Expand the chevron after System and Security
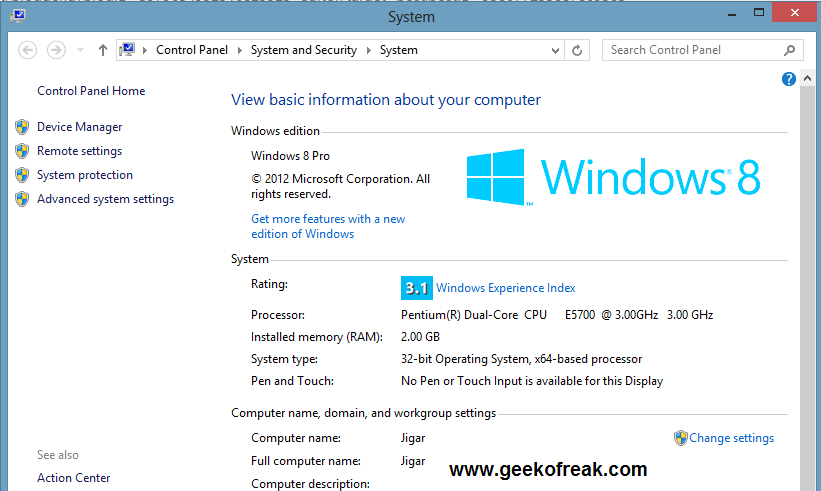Viewport: 821px width, 491px height. click(369, 50)
